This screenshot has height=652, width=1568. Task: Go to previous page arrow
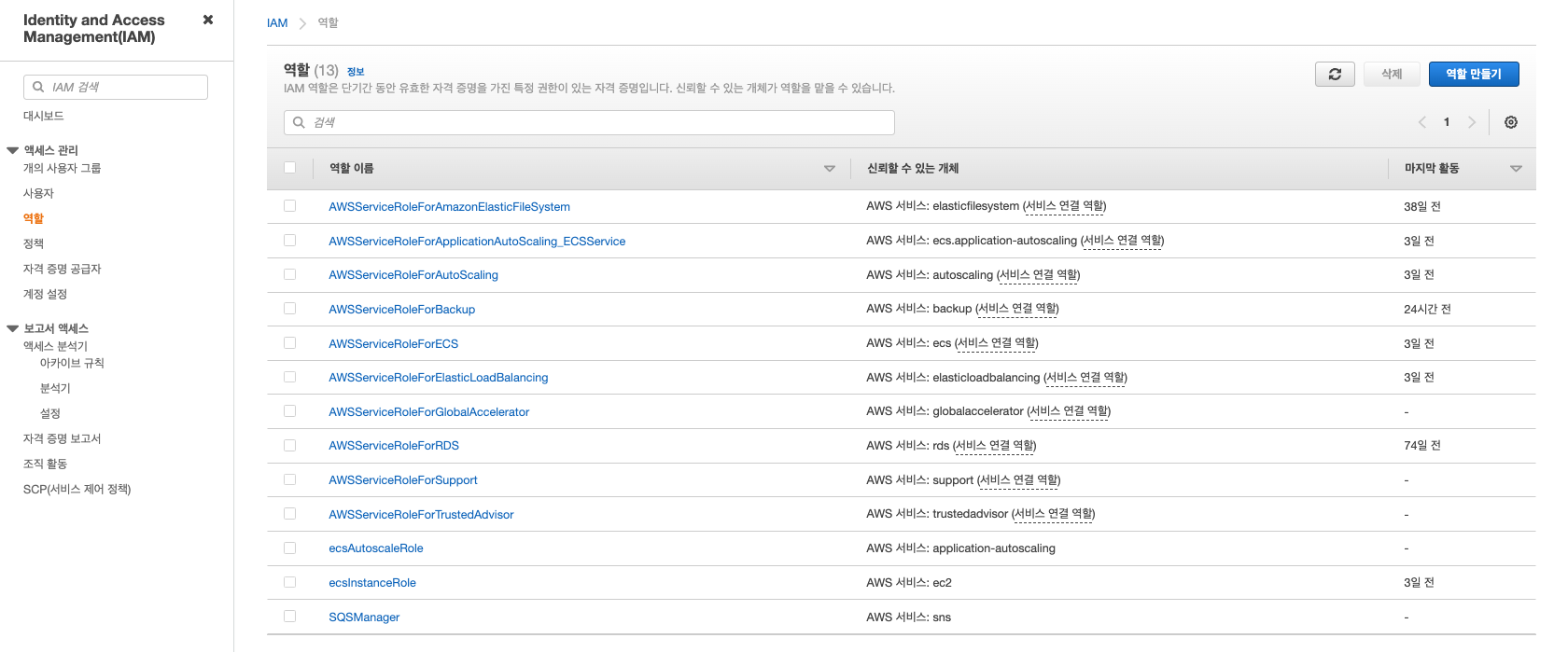tap(1422, 122)
